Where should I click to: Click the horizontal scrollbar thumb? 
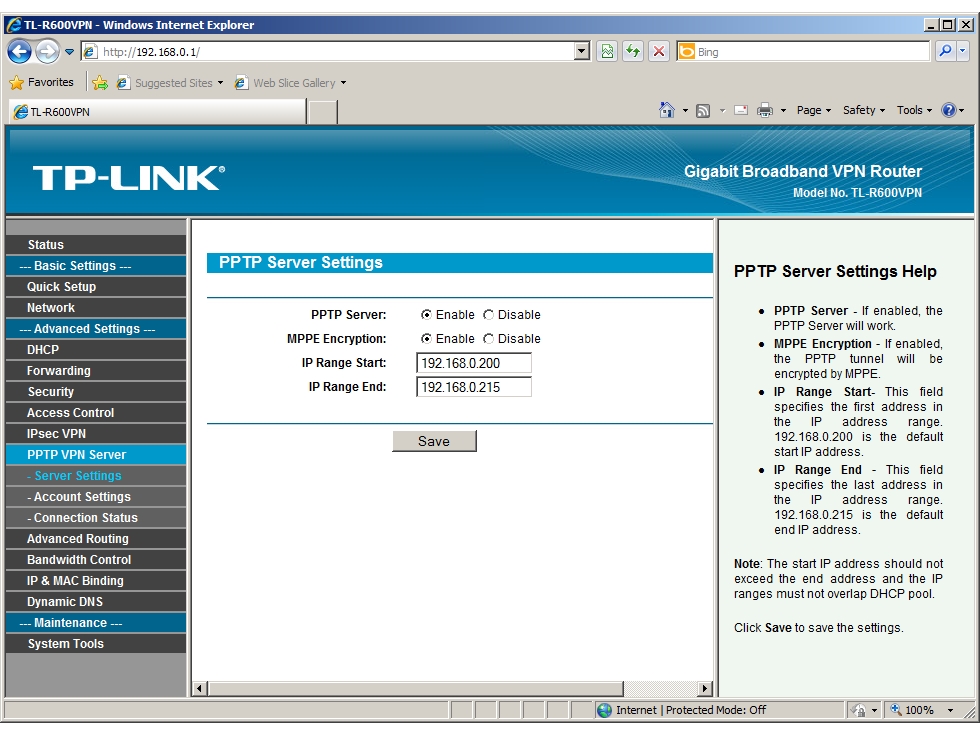coord(416,689)
